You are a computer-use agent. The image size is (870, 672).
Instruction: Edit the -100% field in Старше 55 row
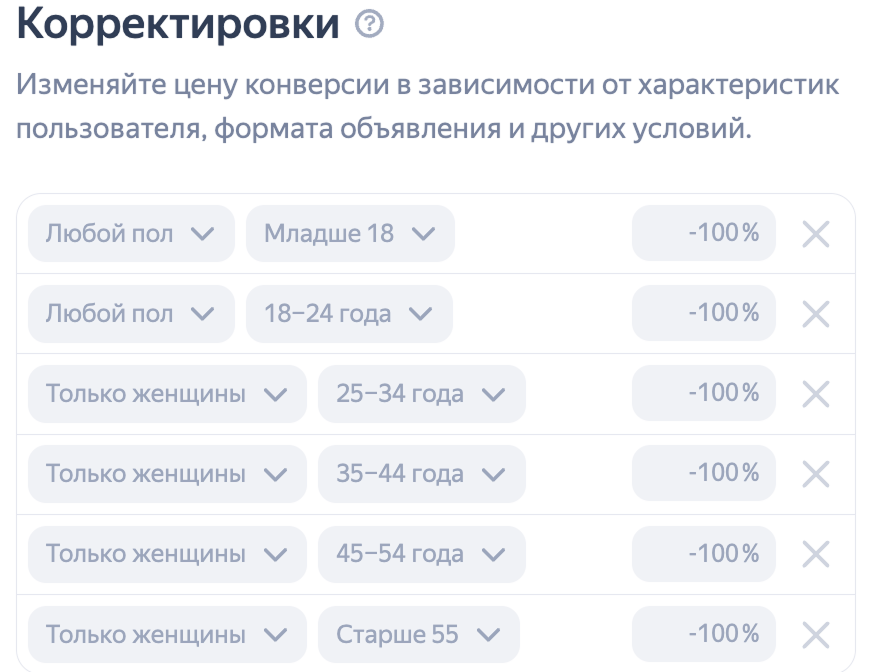click(704, 634)
